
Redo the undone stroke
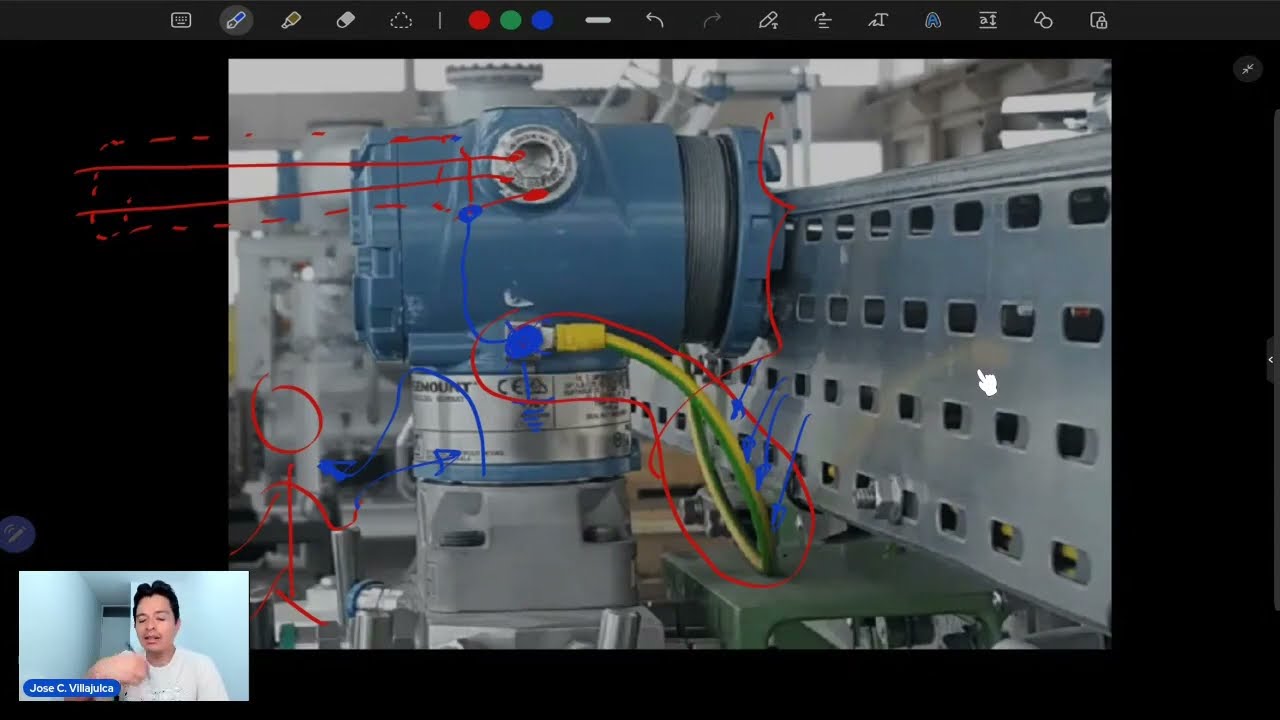point(712,20)
